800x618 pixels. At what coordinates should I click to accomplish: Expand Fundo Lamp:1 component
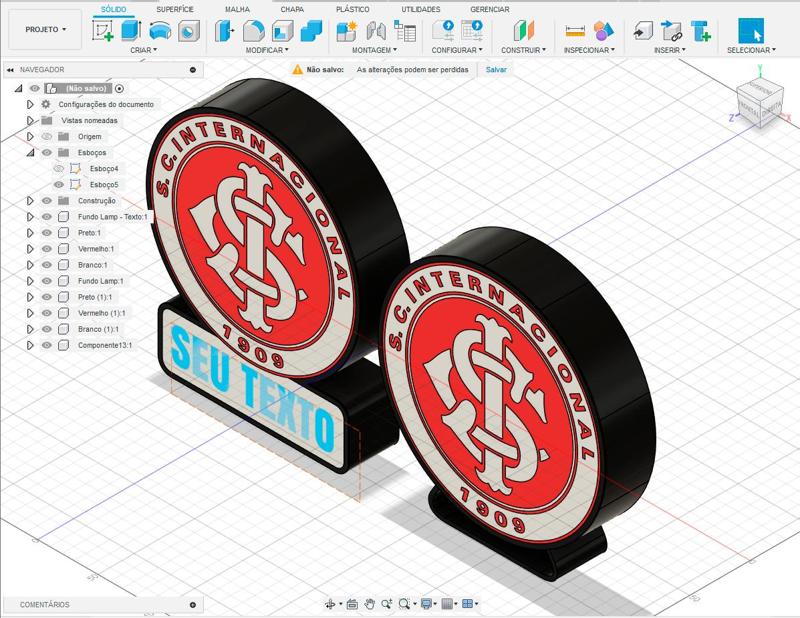point(30,281)
